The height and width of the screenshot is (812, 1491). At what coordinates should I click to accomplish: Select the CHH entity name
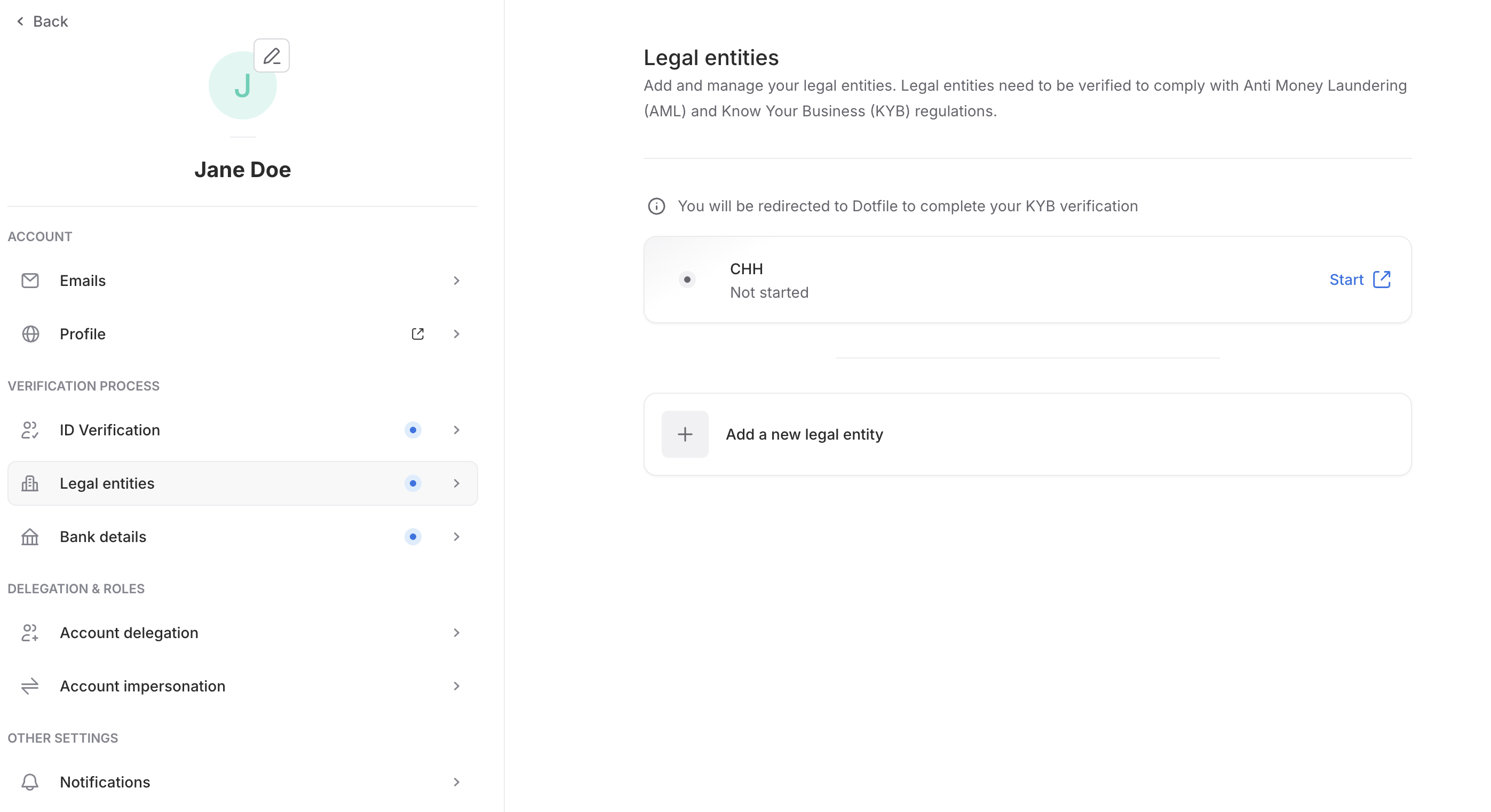(746, 268)
